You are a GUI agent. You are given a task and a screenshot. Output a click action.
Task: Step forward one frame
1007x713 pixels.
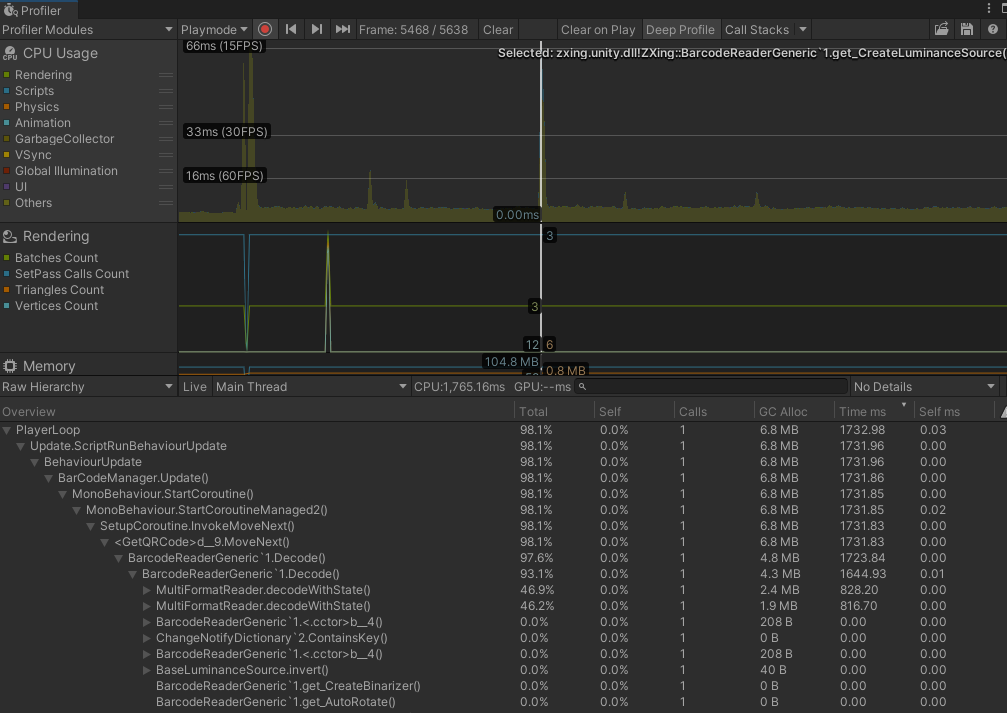pyautogui.click(x=317, y=29)
